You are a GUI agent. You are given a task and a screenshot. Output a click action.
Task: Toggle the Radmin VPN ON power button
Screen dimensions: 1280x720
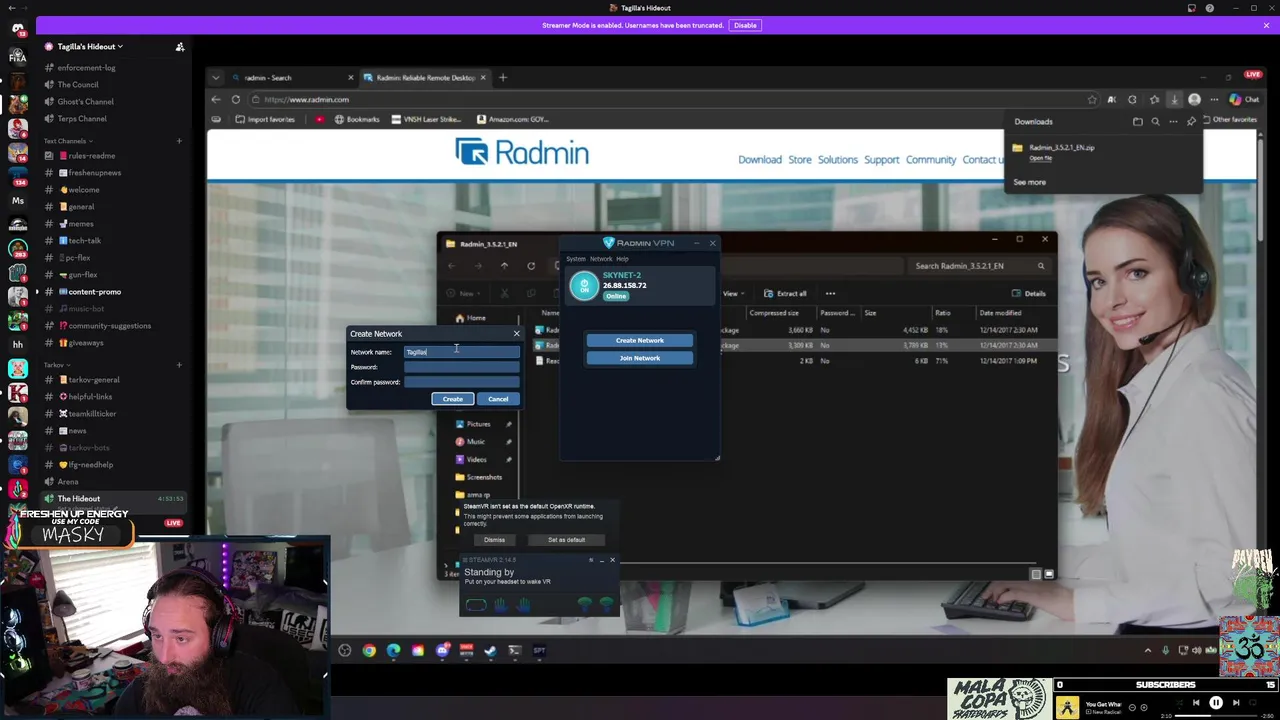click(x=584, y=286)
